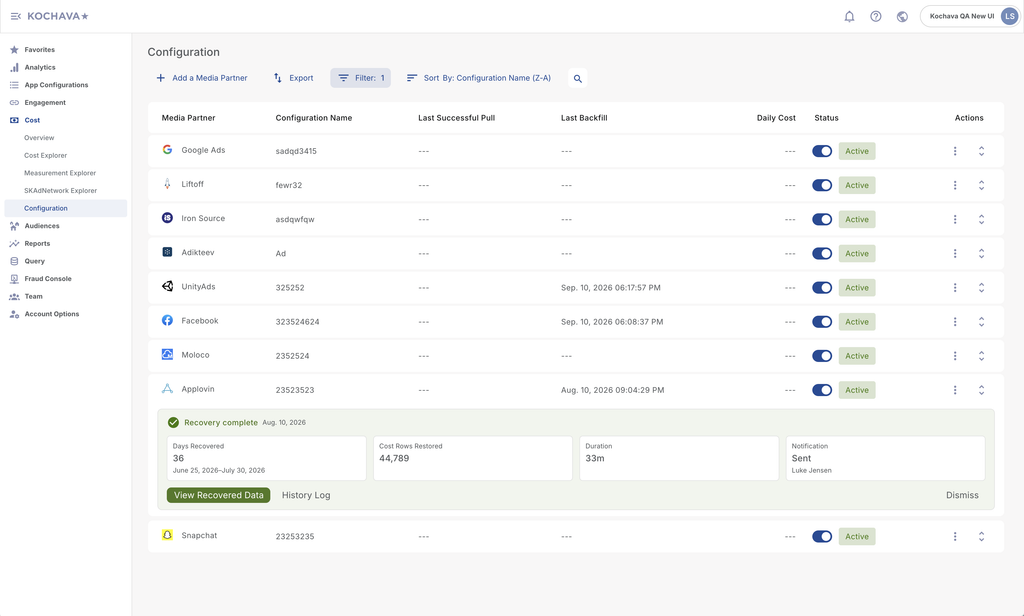
Task: Open the globe icon in header
Action: pyautogui.click(x=902, y=16)
